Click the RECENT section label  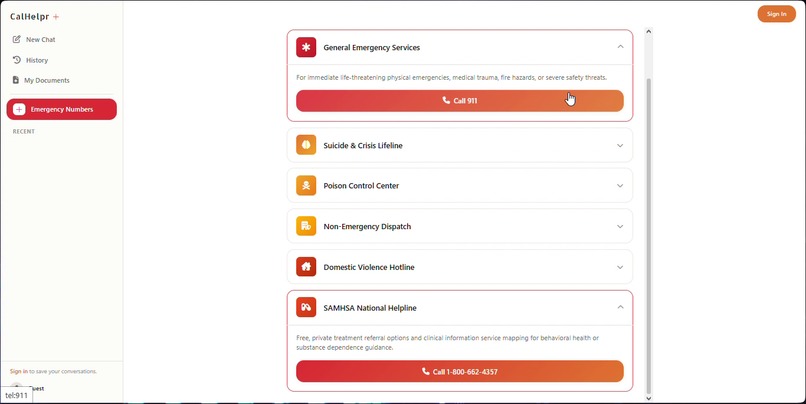[x=24, y=132]
